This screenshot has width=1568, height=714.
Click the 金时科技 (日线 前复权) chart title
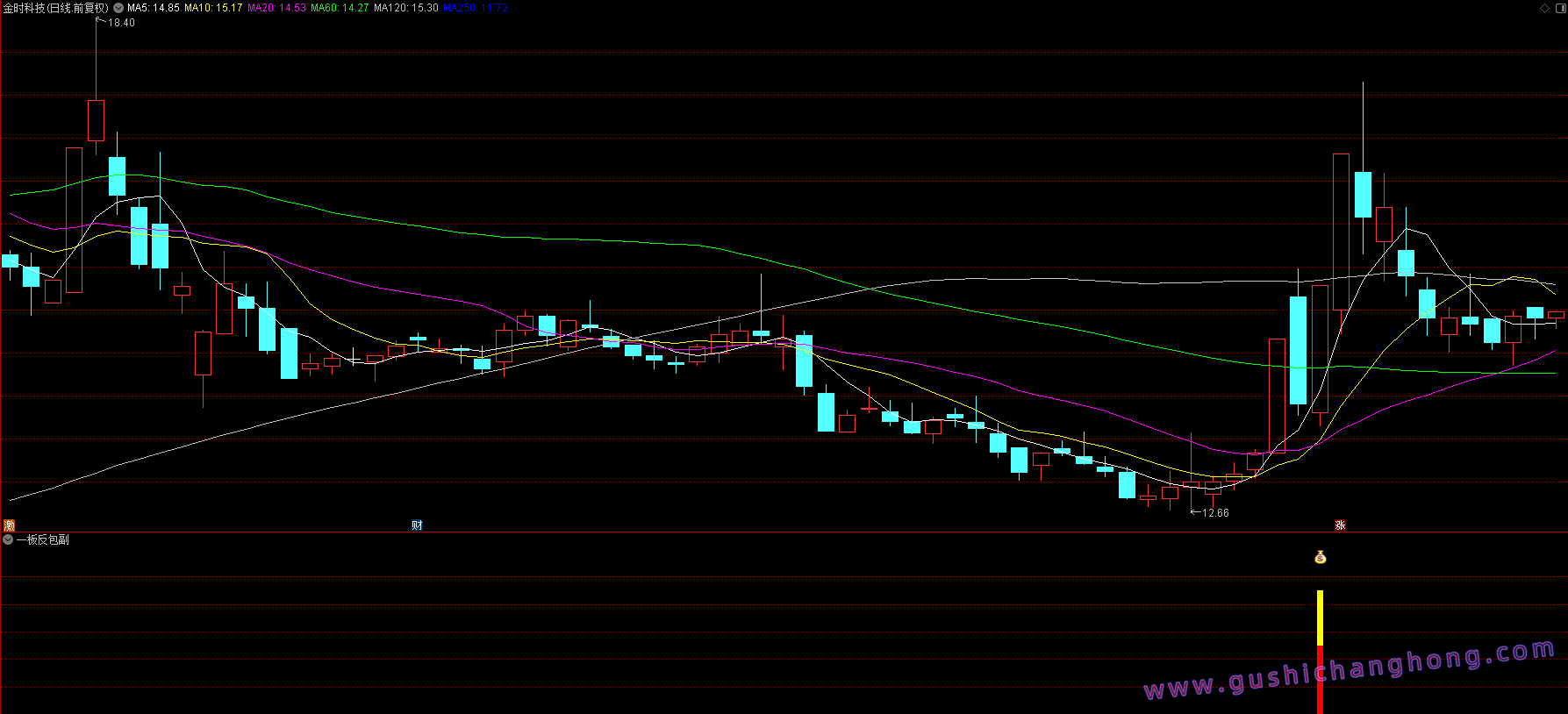tap(56, 8)
